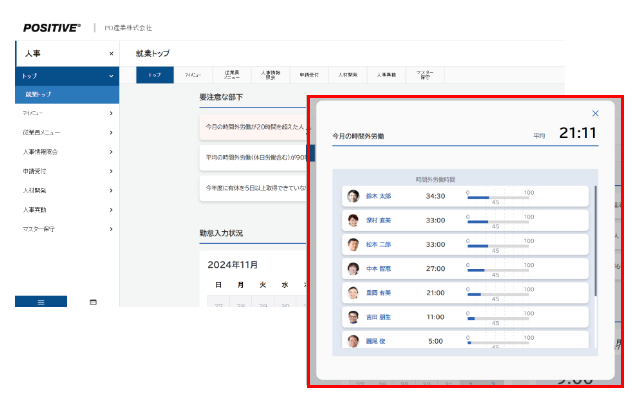640x400 pixels.
Task: Click the 今月の時間外労働 dialog title
Action: [x=358, y=136]
